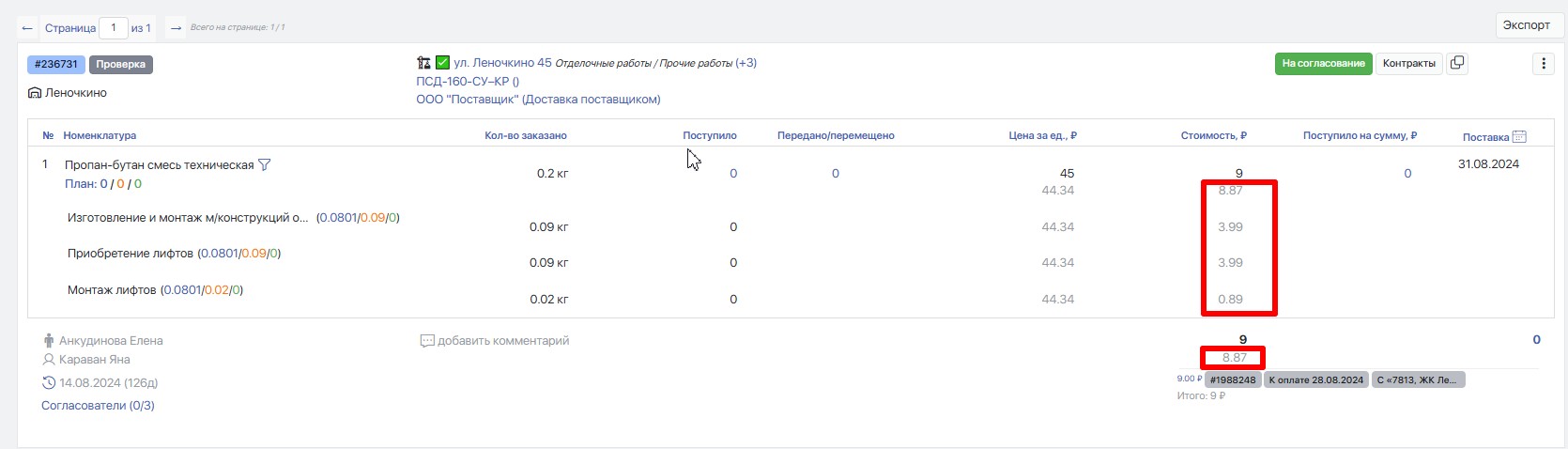Screen dimensions: 1568x449
Task: Click the copy order icon beside Контракты
Action: [1456, 63]
